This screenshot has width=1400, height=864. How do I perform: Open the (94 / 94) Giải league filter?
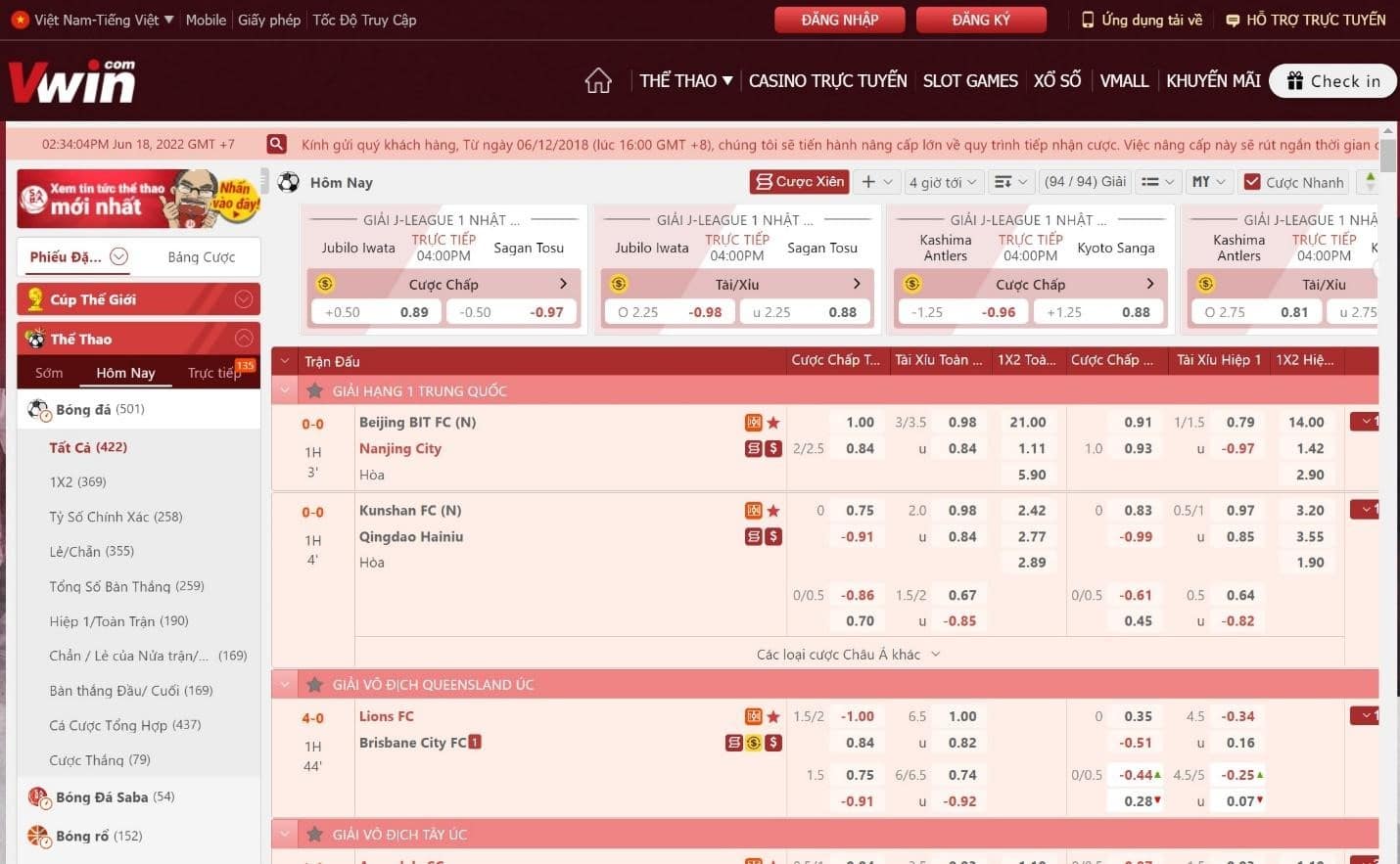pos(1085,182)
